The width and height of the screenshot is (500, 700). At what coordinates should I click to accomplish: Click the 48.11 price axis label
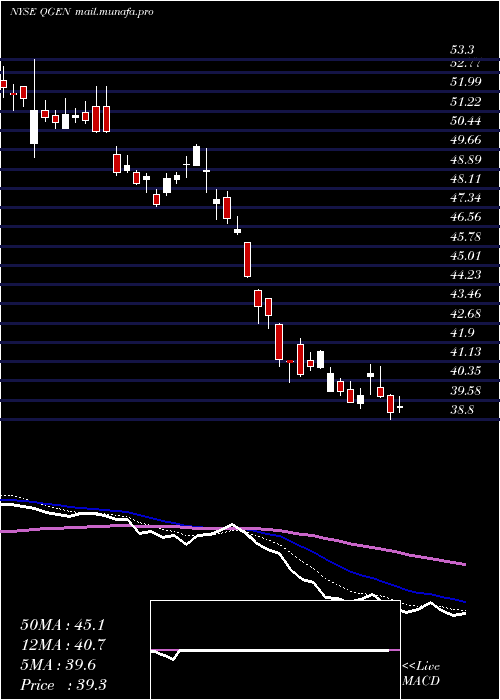coord(465,179)
